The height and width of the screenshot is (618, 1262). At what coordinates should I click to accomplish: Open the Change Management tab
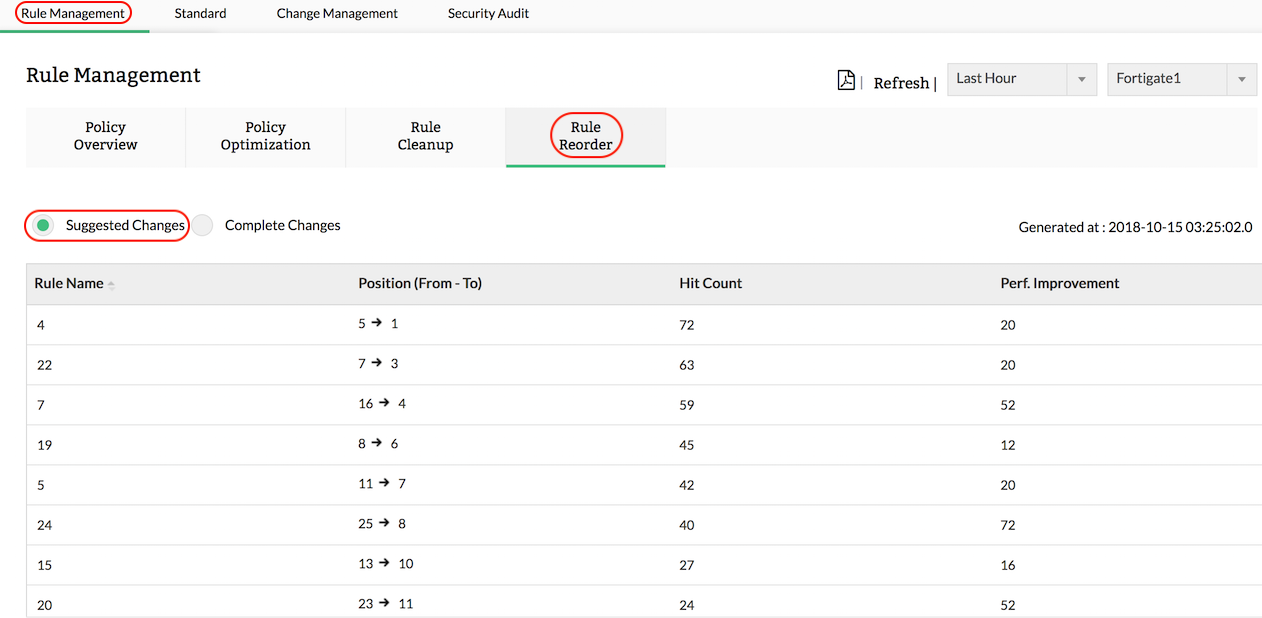336,13
